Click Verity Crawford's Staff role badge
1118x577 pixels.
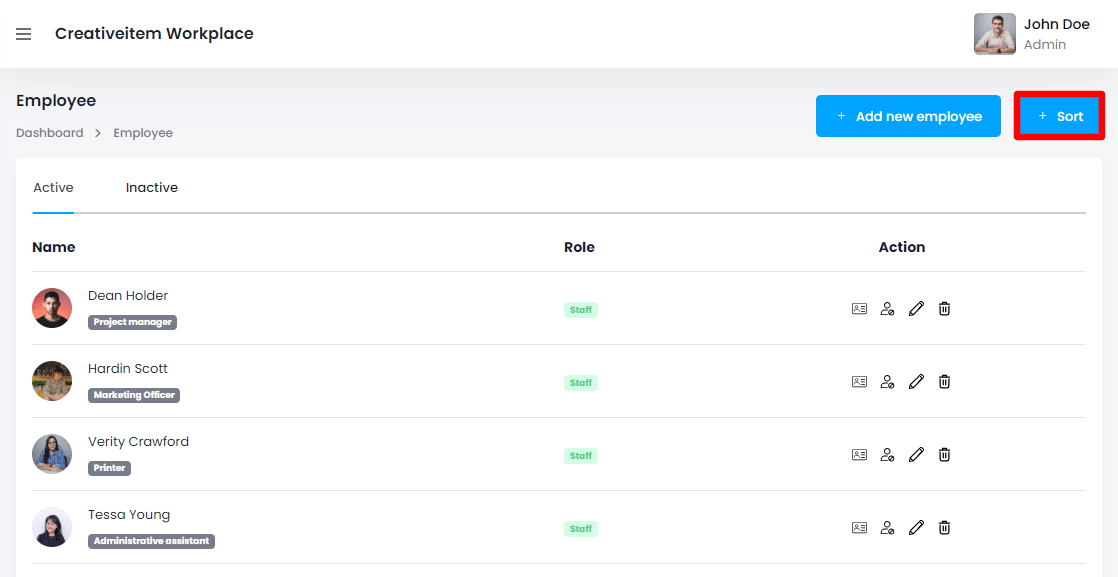[x=581, y=456]
